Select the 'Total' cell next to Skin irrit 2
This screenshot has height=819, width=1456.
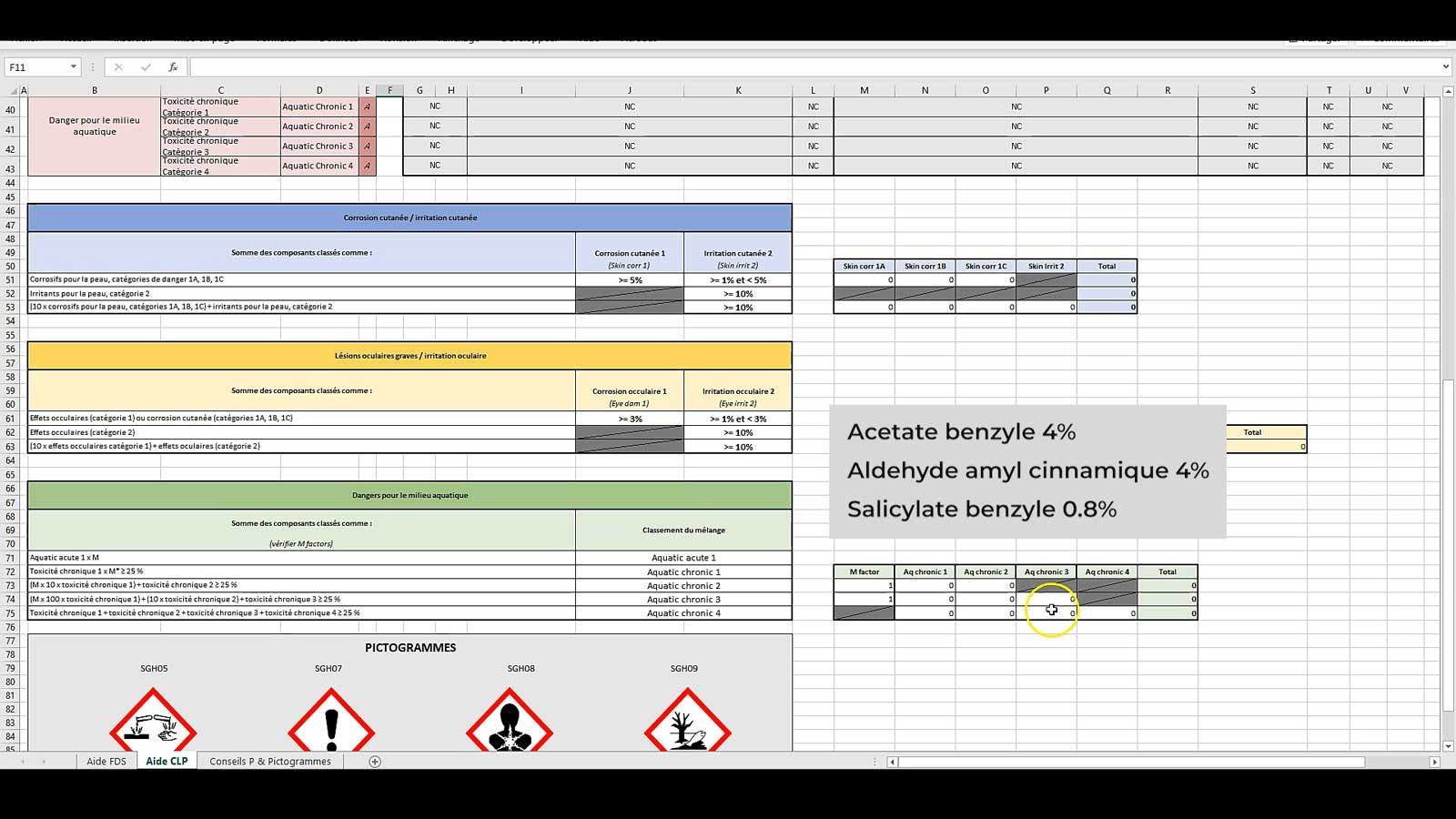[1107, 266]
